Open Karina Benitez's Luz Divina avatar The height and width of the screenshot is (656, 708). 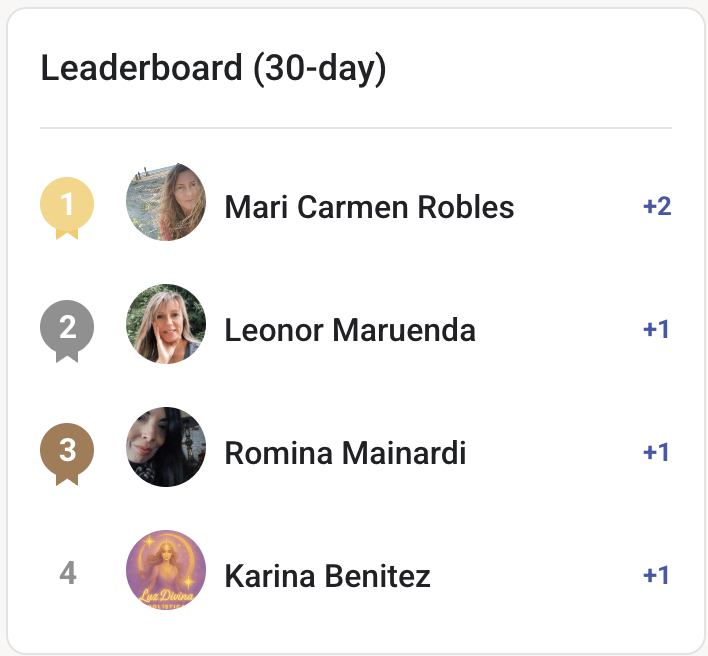click(x=166, y=570)
